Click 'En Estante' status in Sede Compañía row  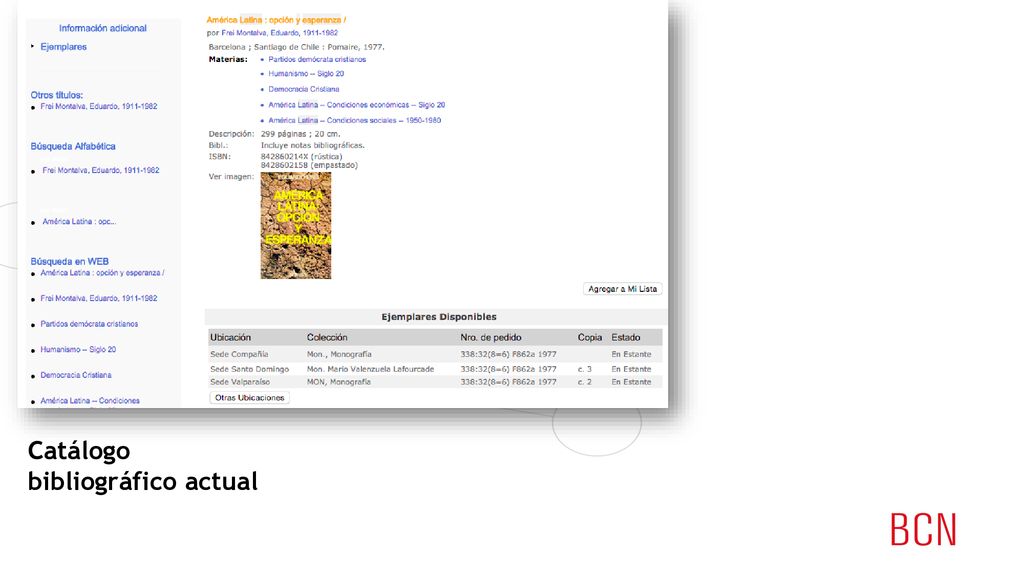pyautogui.click(x=632, y=354)
